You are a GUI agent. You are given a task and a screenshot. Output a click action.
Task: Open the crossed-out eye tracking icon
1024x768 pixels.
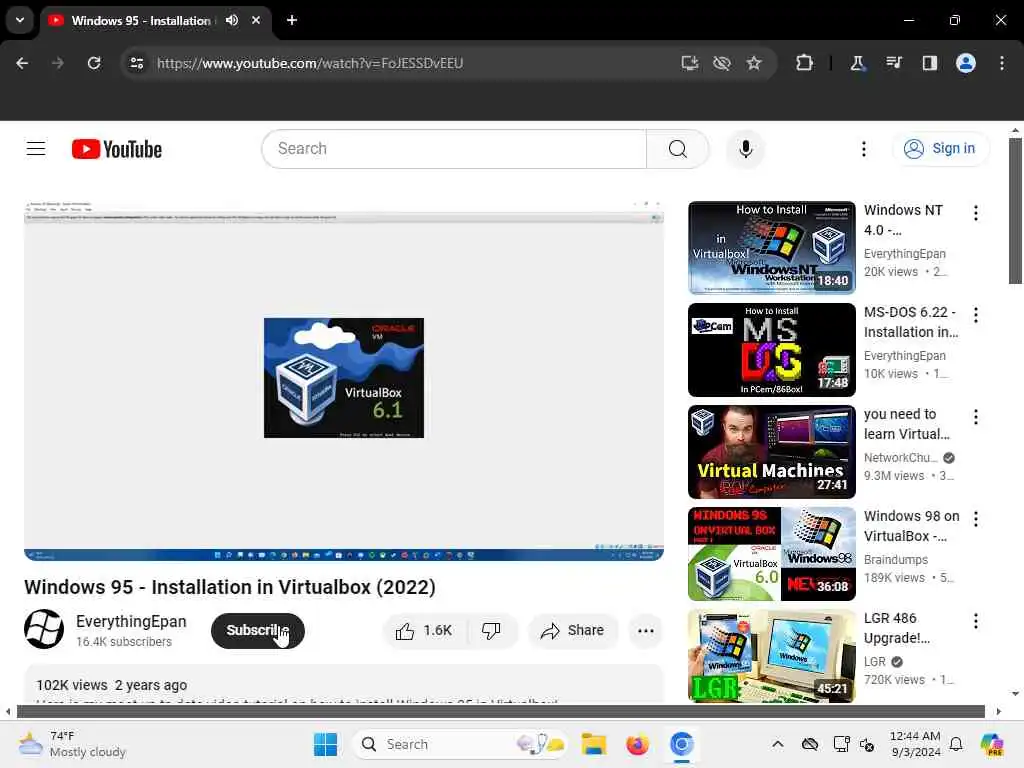coord(722,63)
